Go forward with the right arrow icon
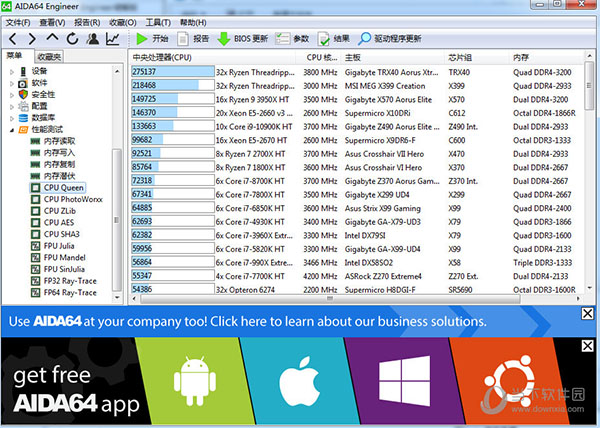The height and width of the screenshot is (428, 600). pos(32,39)
